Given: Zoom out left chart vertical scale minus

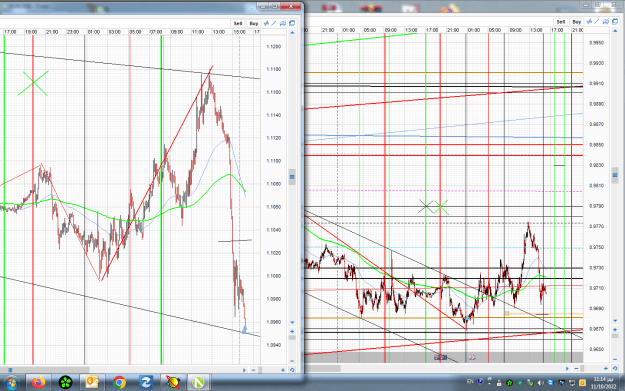Looking at the screenshot, I should [x=292, y=361].
